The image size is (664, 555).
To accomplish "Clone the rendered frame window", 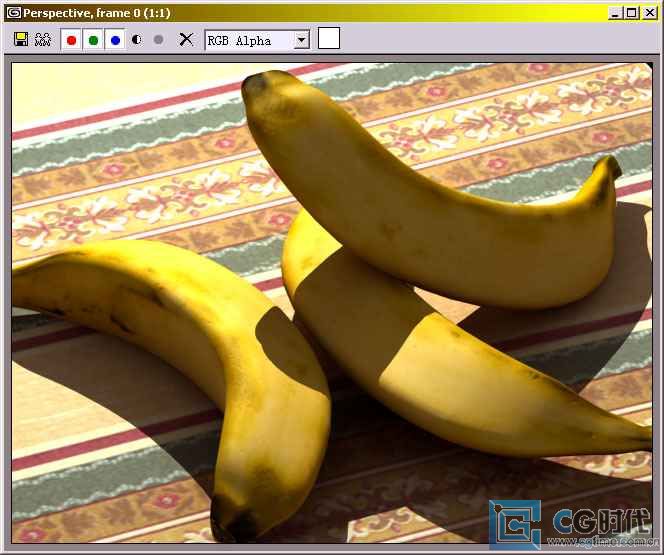I will [x=43, y=39].
